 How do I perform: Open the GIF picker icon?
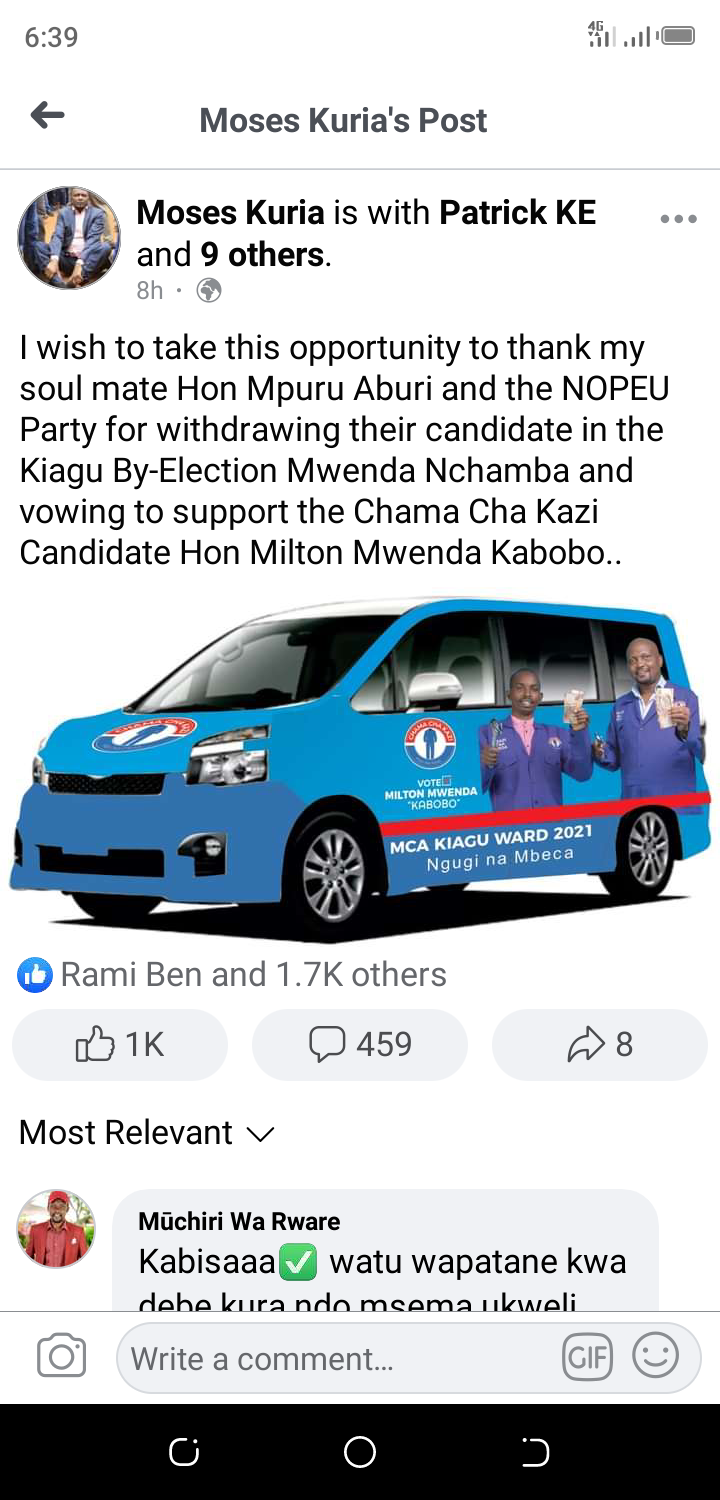click(587, 1357)
